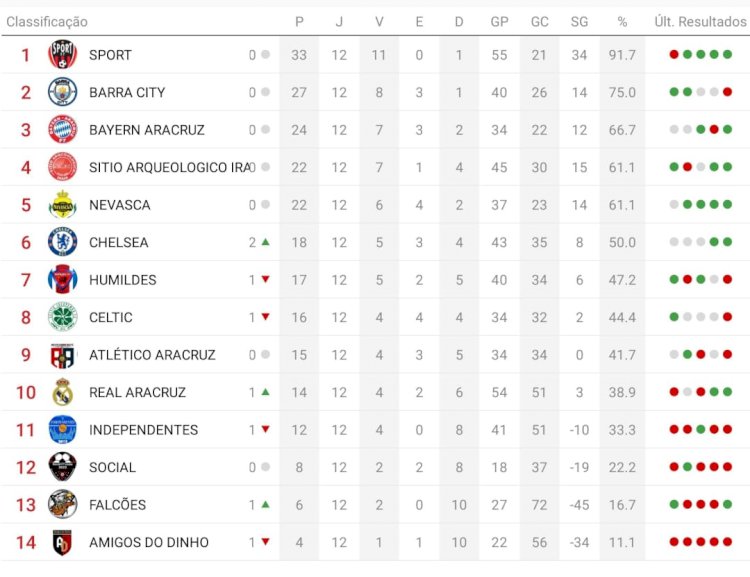Select the Real Aracruz up arrow indicator
Viewport: 750px width, 577px height.
coord(265,392)
